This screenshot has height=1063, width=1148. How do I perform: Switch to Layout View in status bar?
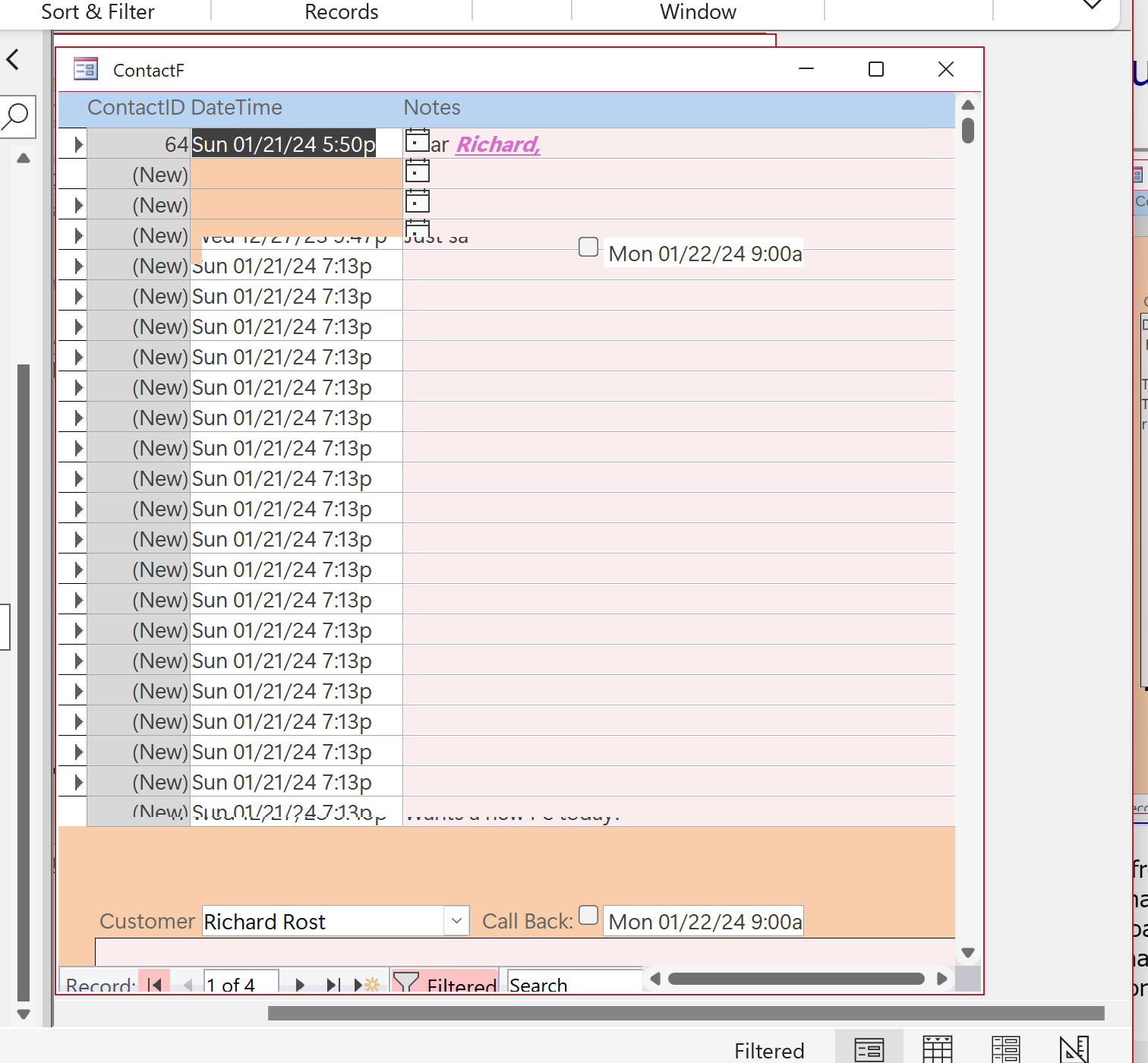[1005, 1049]
